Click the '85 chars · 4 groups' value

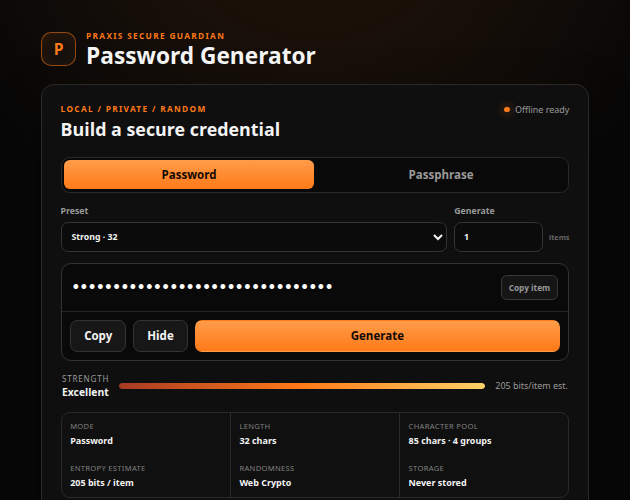450,441
